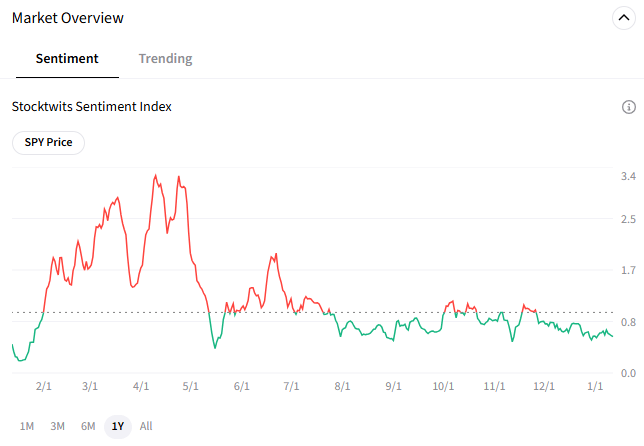
Task: Choose the 6M time range
Action: tap(88, 426)
